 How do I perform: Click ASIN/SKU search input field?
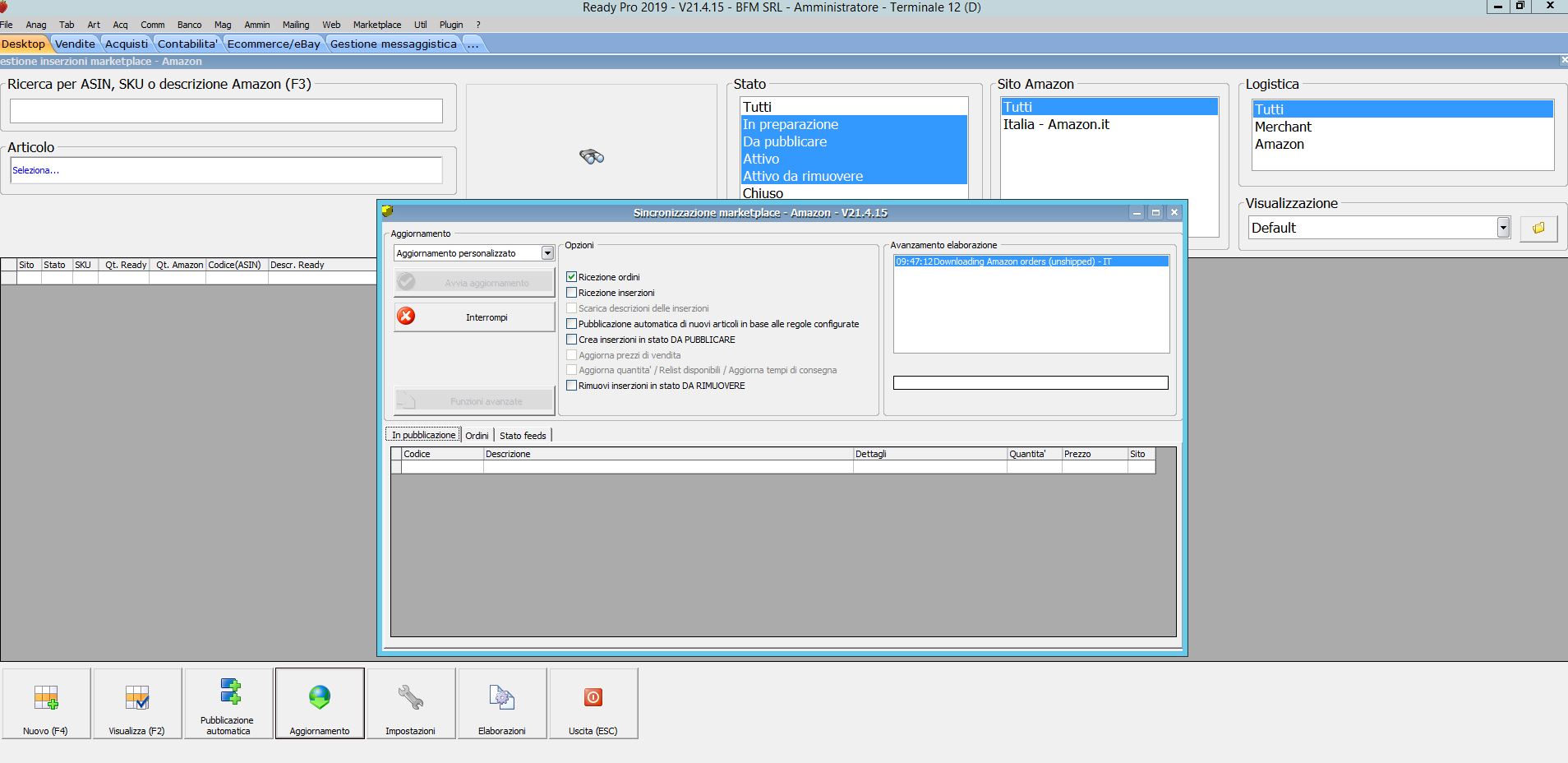point(226,111)
